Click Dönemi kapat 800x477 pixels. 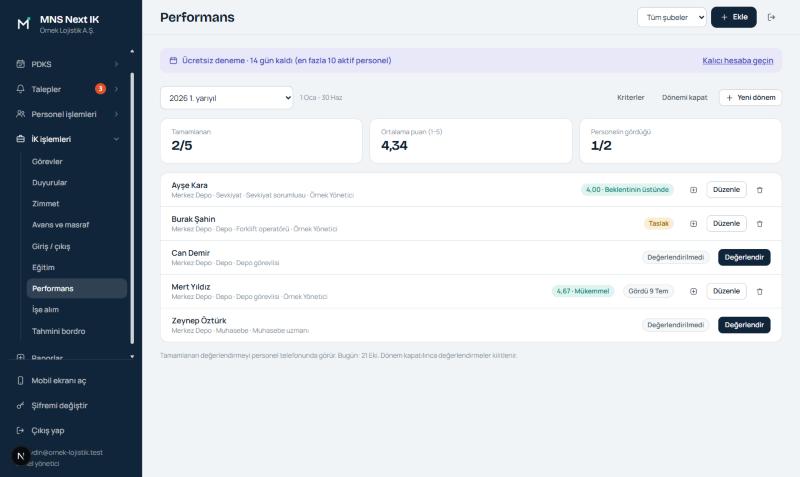pos(684,97)
